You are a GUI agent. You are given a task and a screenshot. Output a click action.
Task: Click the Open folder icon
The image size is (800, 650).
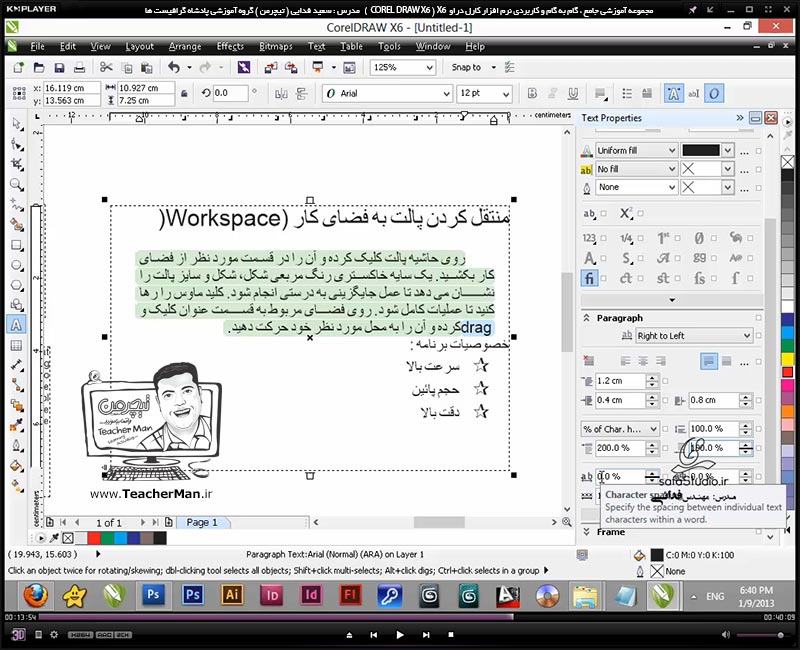(x=39, y=67)
